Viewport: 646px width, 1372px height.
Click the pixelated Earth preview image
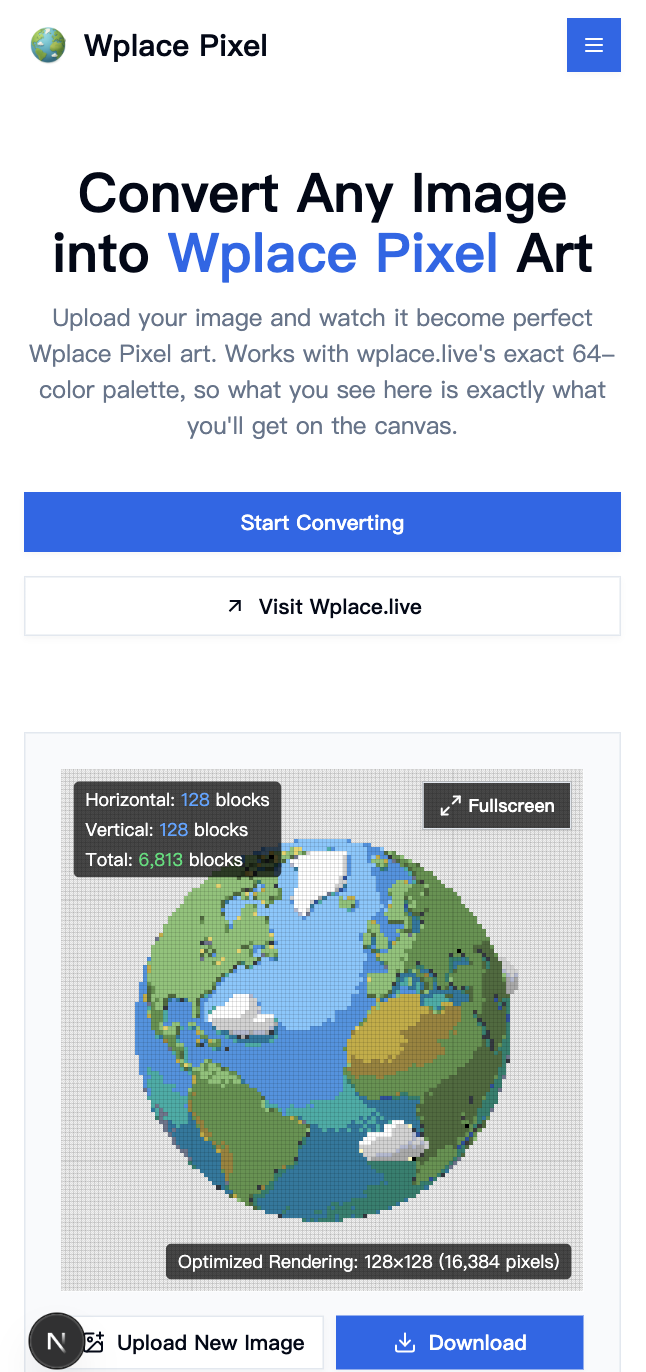pyautogui.click(x=322, y=1030)
